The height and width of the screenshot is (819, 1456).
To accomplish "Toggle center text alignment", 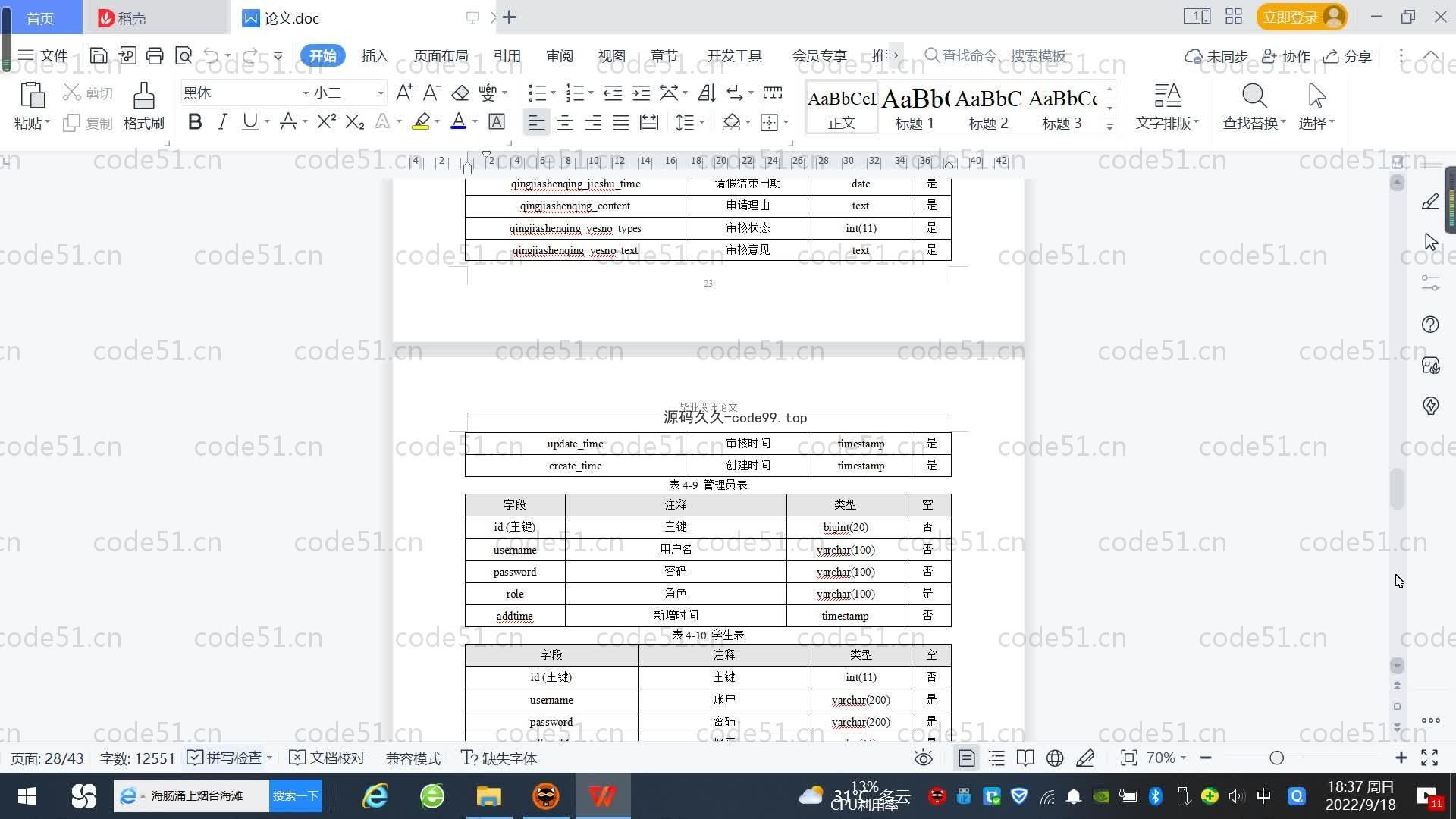I will coord(565,122).
